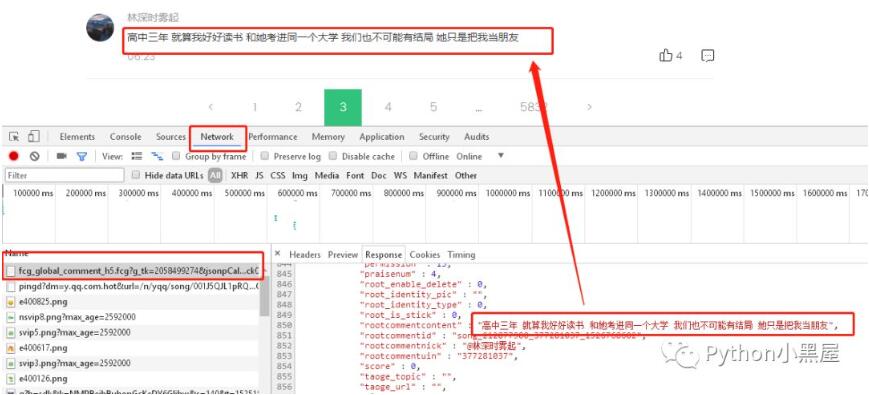The height and width of the screenshot is (395, 869).
Task: Go to comment page 5
Action: pyautogui.click(x=433, y=107)
